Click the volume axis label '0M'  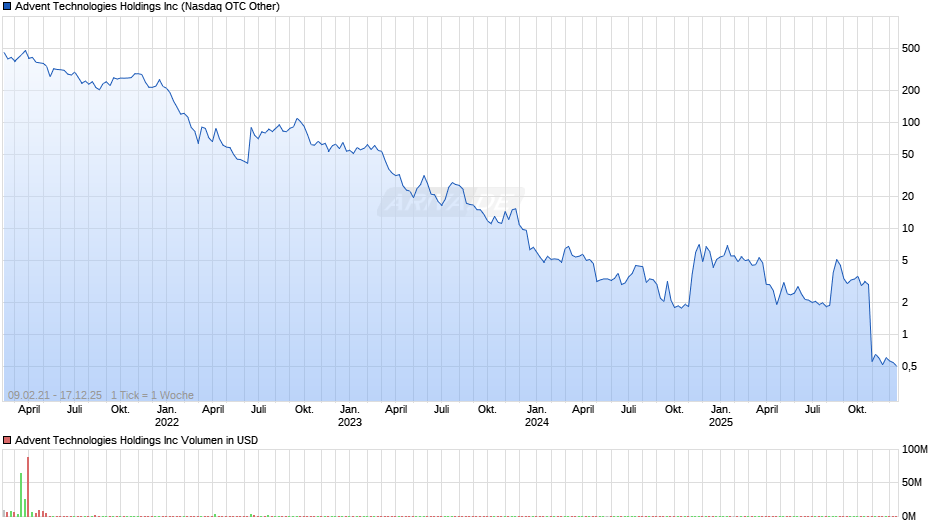coord(909,516)
